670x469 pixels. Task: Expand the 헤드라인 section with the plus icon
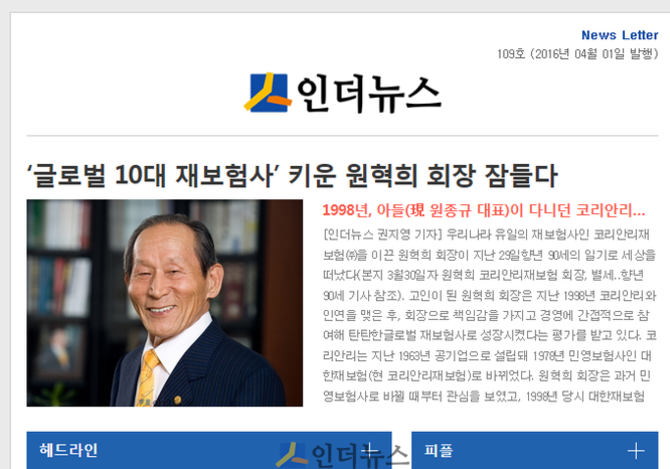tap(369, 451)
